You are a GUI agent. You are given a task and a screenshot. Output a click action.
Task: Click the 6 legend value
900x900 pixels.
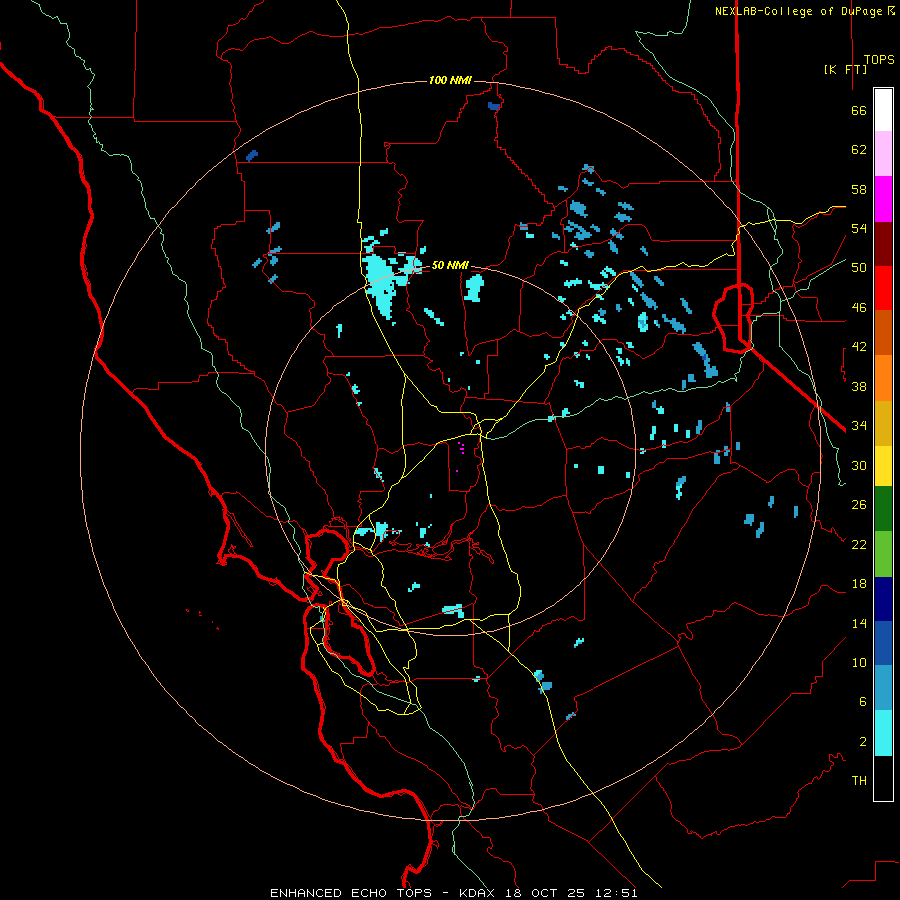point(863,702)
